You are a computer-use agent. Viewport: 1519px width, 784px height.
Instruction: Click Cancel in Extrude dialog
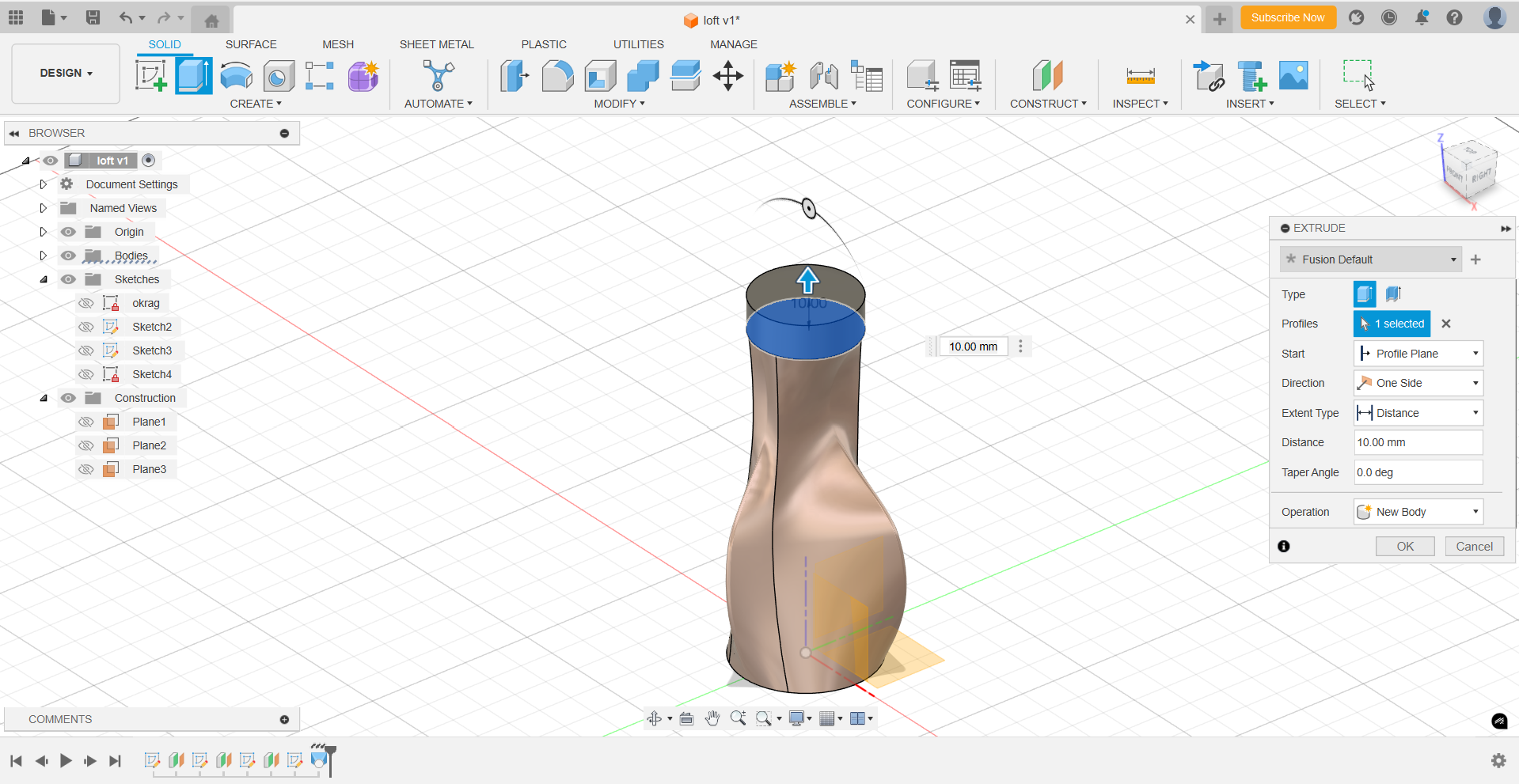pyautogui.click(x=1474, y=547)
